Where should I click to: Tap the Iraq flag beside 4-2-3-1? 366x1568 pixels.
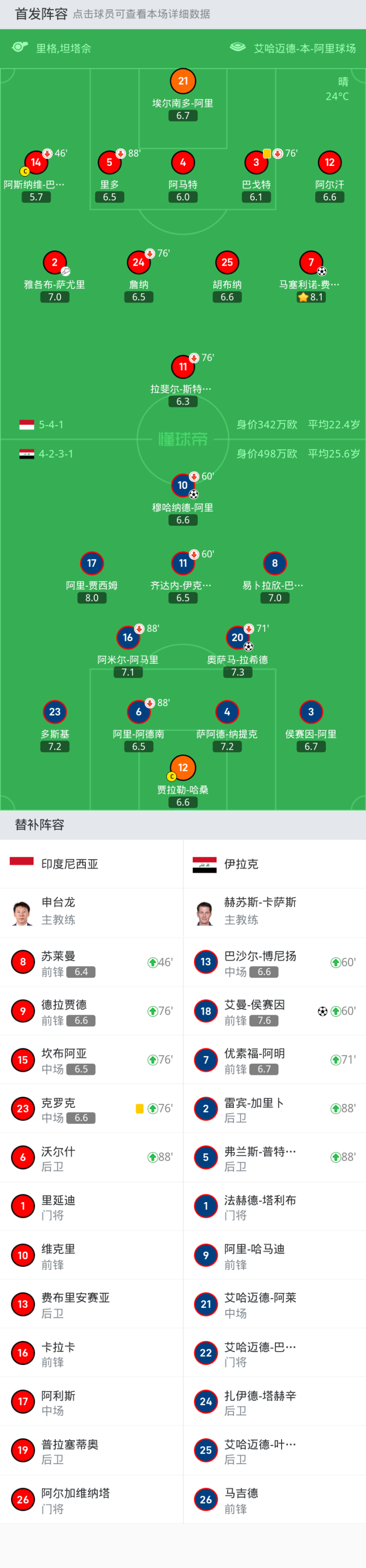[x=27, y=453]
